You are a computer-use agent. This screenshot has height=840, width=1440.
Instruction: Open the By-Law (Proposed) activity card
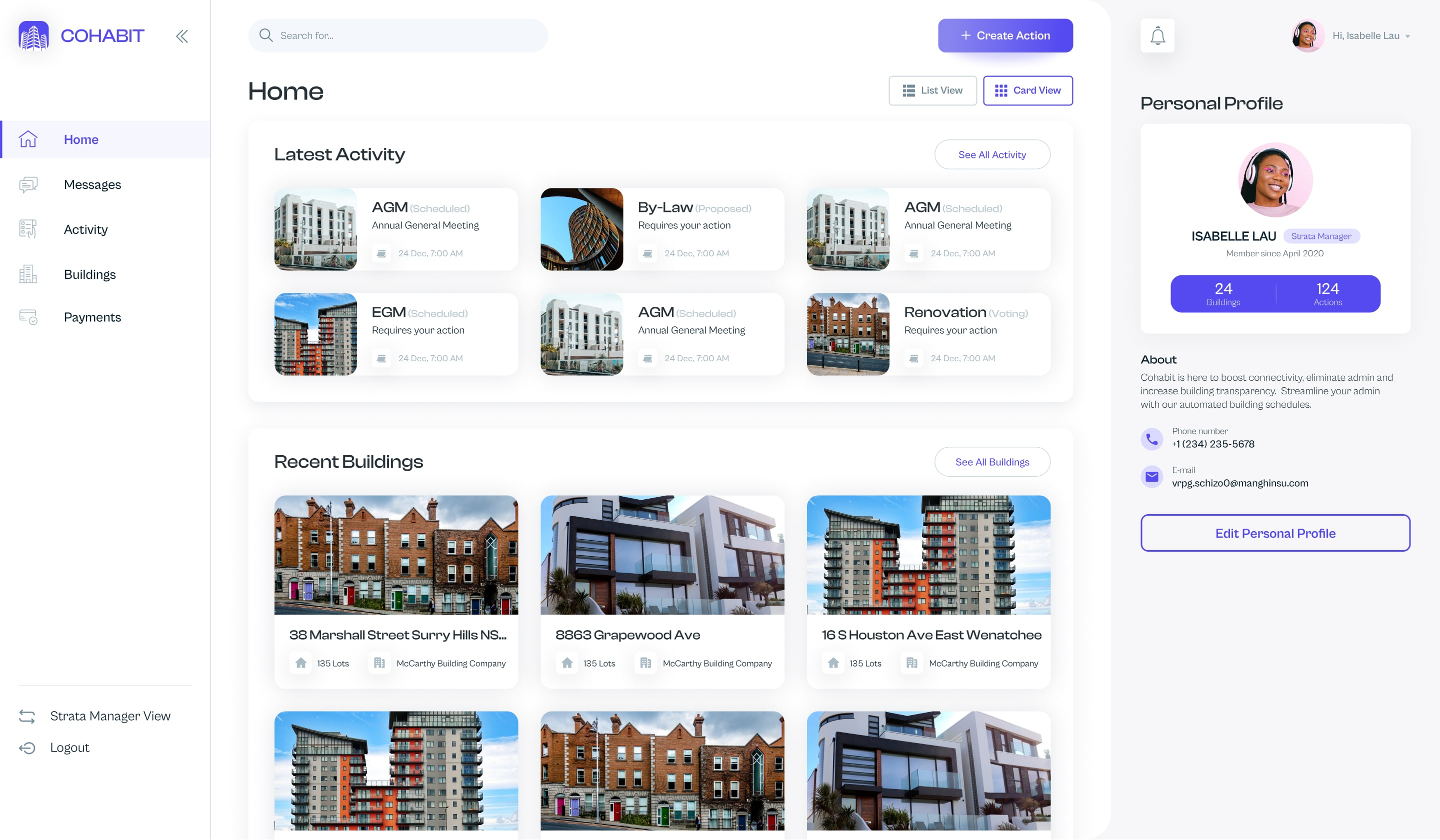coord(662,229)
